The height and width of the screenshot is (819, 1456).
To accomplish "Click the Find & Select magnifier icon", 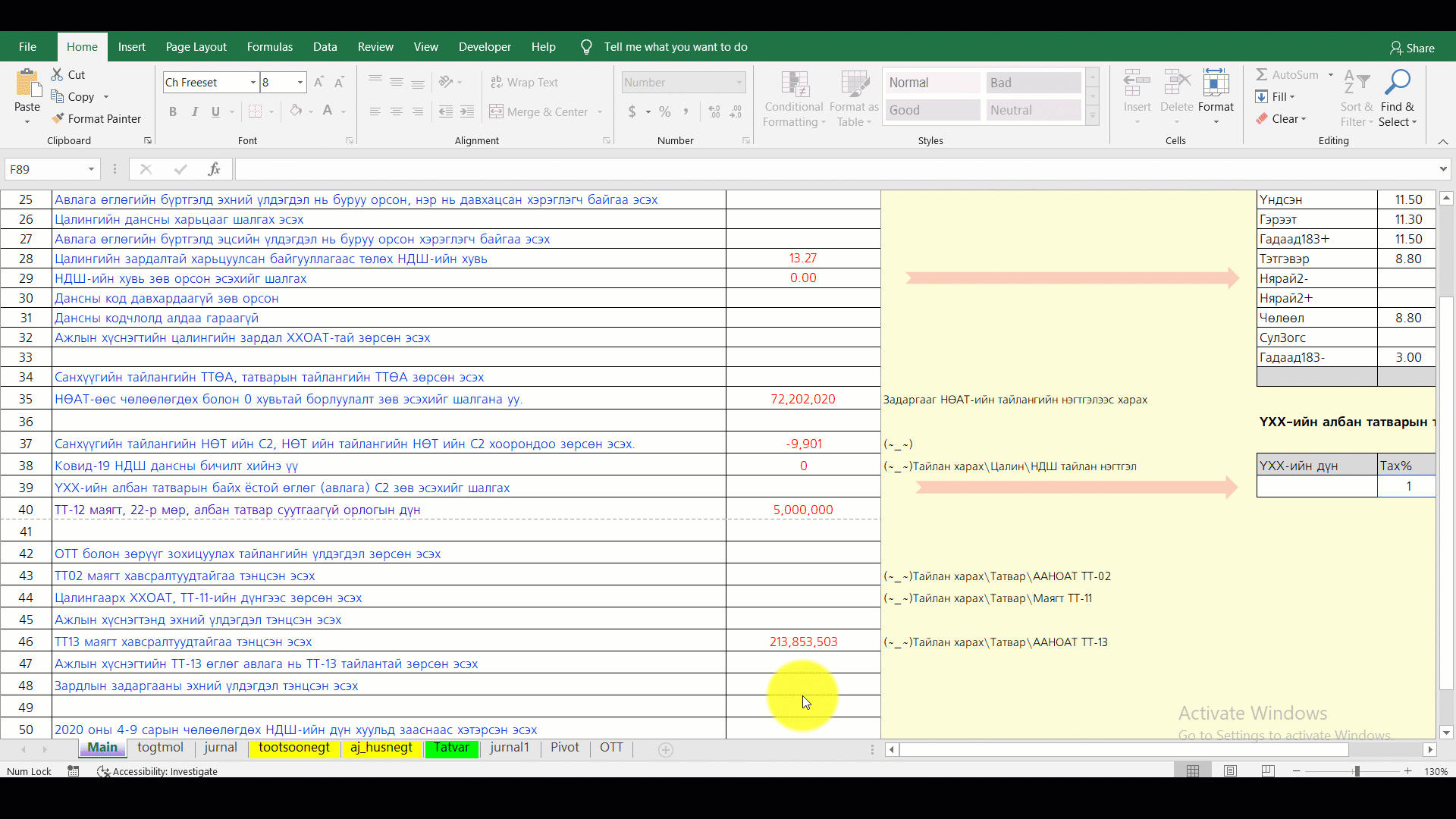I will point(1397,82).
